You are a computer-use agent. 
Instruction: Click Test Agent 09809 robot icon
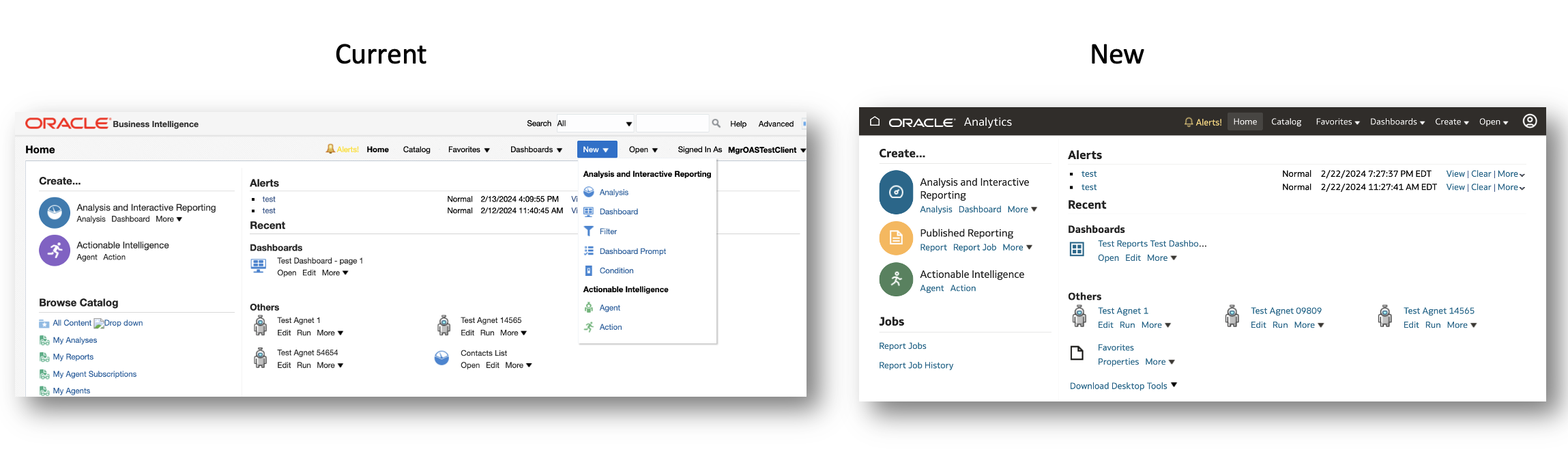pos(1232,317)
